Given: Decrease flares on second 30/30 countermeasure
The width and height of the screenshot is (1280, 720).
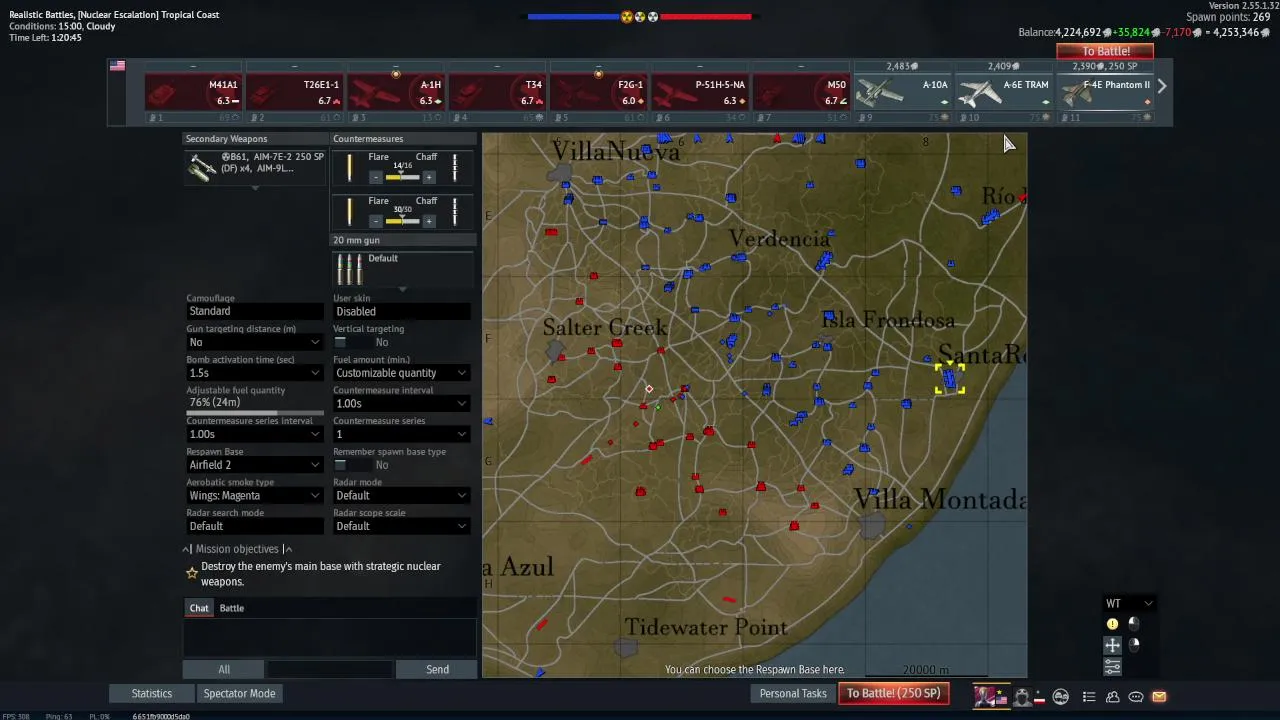Looking at the screenshot, I should point(376,221).
